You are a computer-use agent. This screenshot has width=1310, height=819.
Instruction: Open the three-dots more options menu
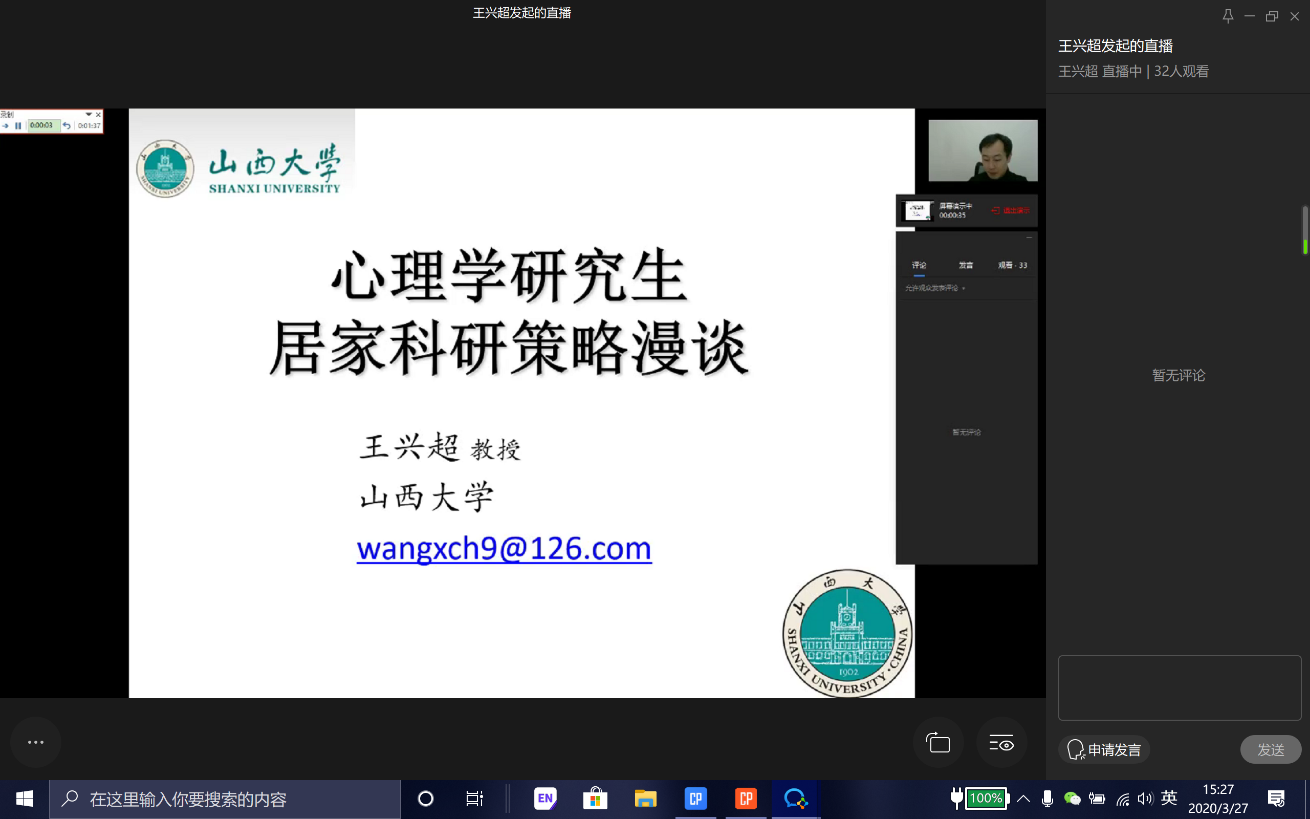click(36, 742)
